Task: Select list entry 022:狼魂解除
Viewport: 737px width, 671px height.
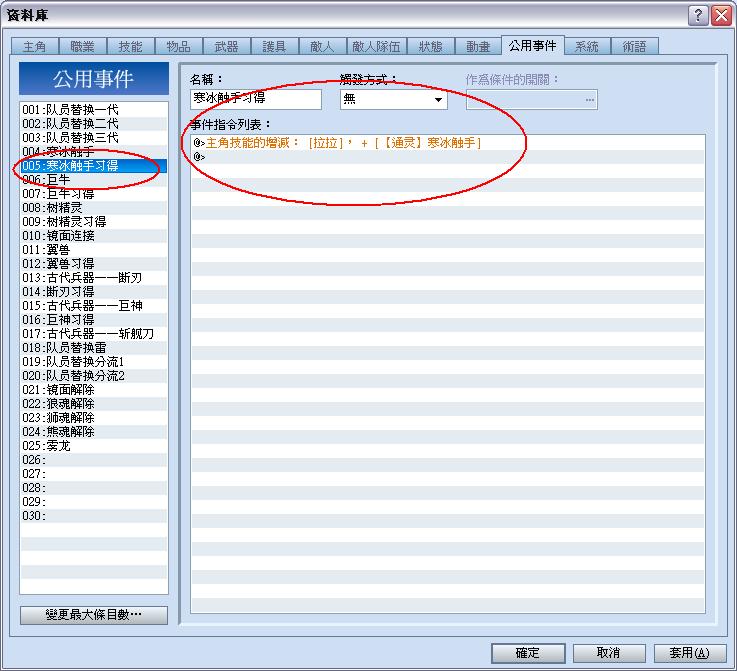Action: 94,404
